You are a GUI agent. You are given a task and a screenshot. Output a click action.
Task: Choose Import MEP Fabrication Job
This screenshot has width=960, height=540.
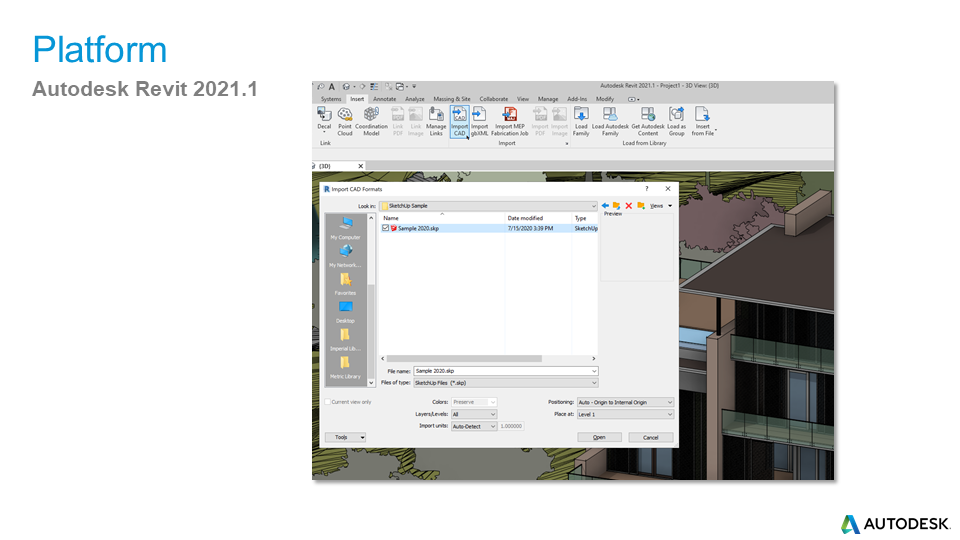pos(509,121)
